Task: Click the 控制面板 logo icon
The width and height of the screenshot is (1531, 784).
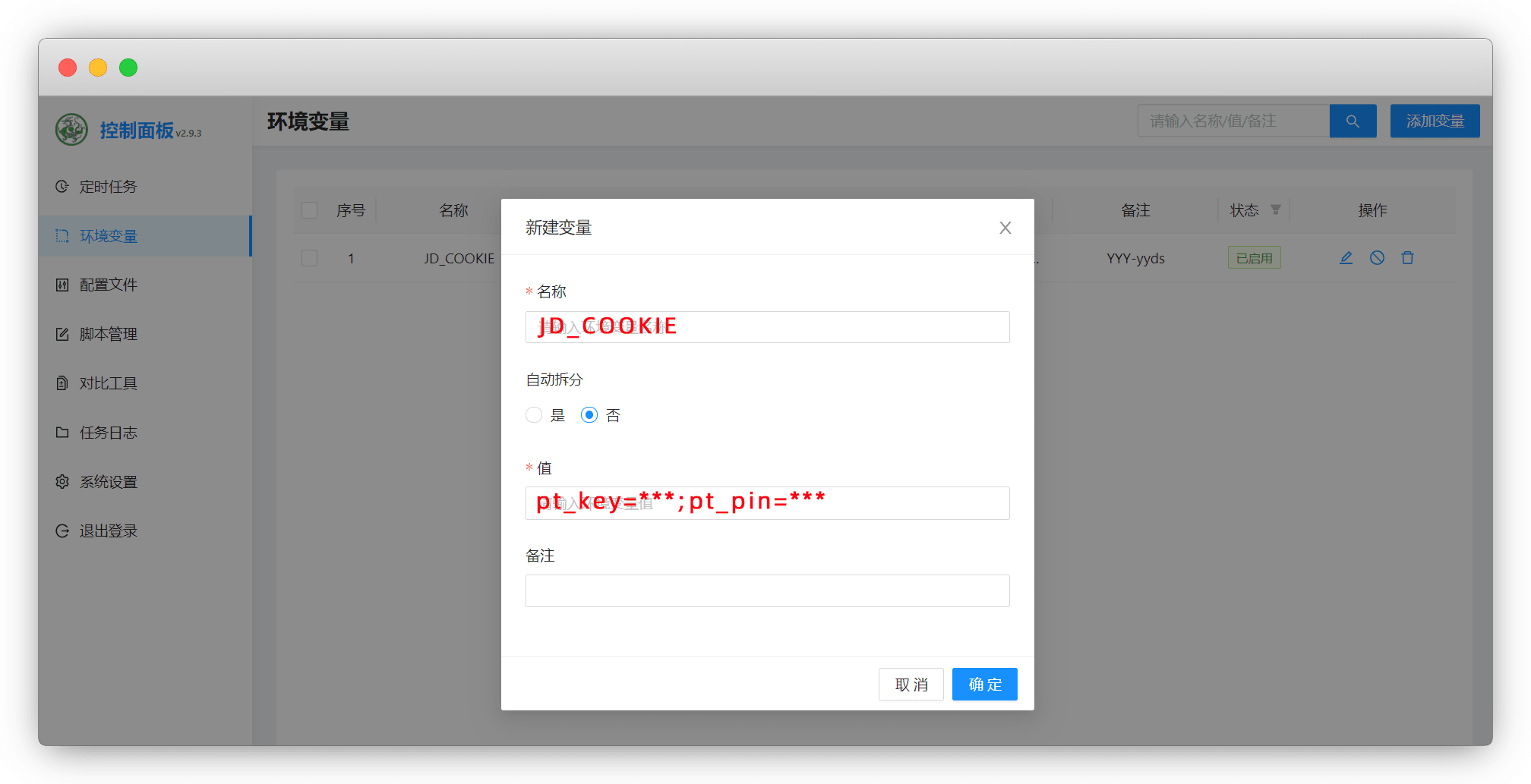Action: coord(71,130)
